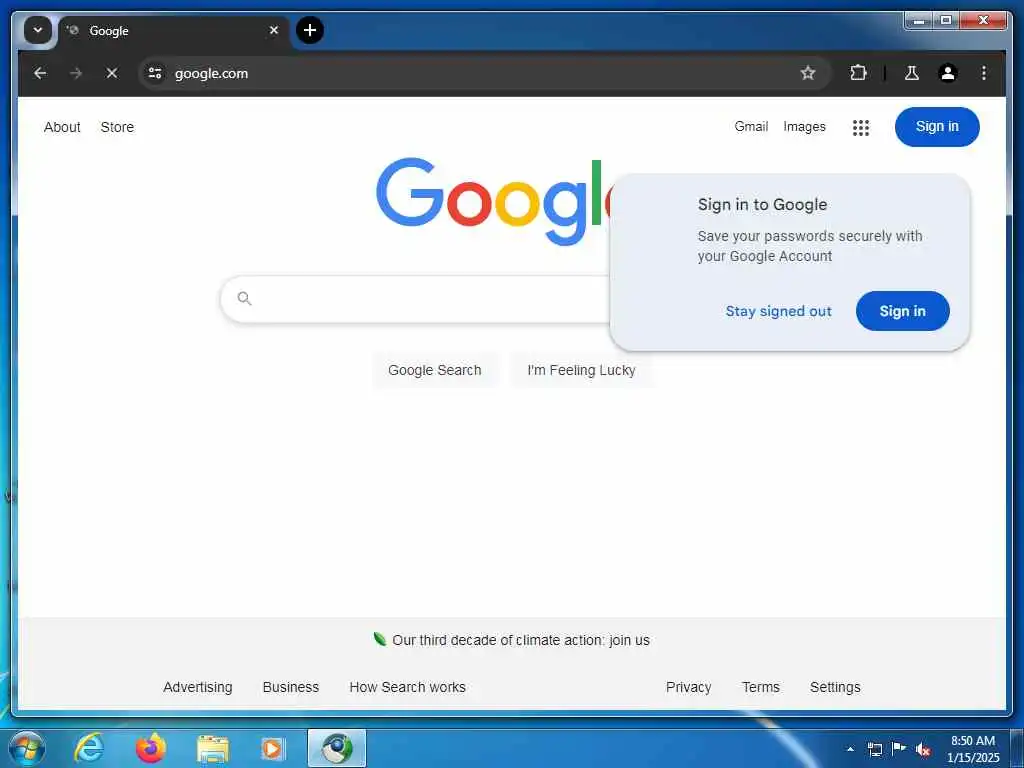Open the About link
Screen dimensions: 1024x768
point(62,127)
